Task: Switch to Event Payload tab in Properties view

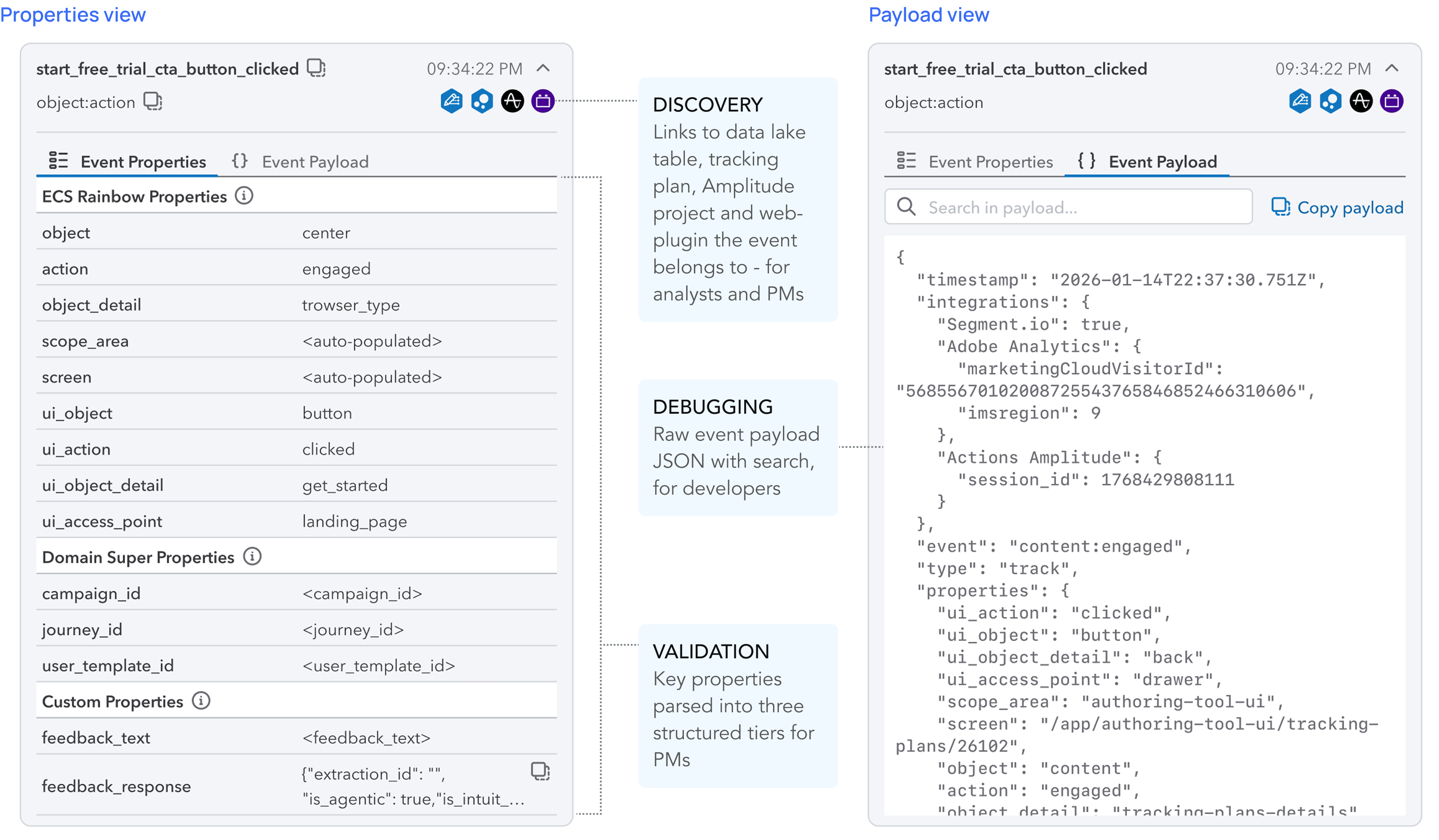Action: tap(300, 161)
